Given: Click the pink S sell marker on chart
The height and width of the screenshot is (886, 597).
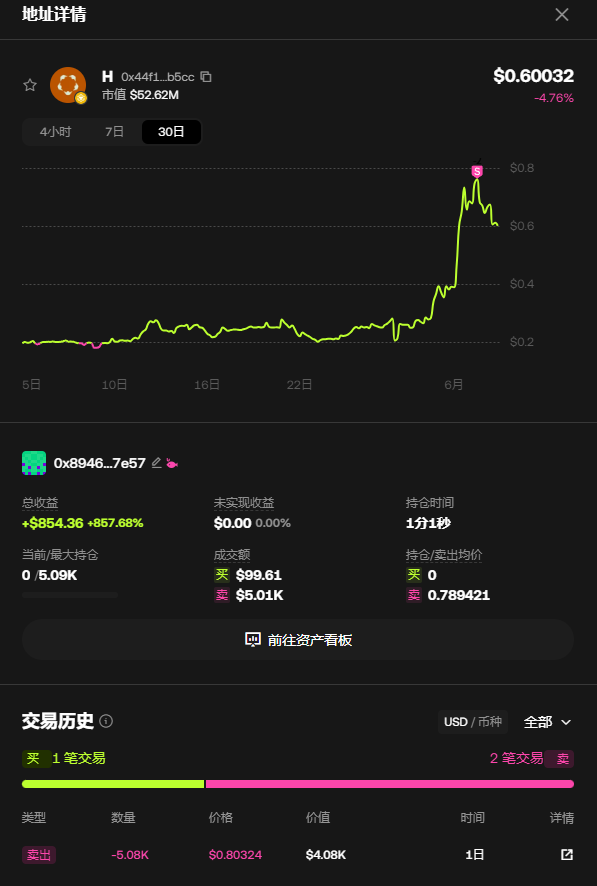Looking at the screenshot, I should coord(477,171).
